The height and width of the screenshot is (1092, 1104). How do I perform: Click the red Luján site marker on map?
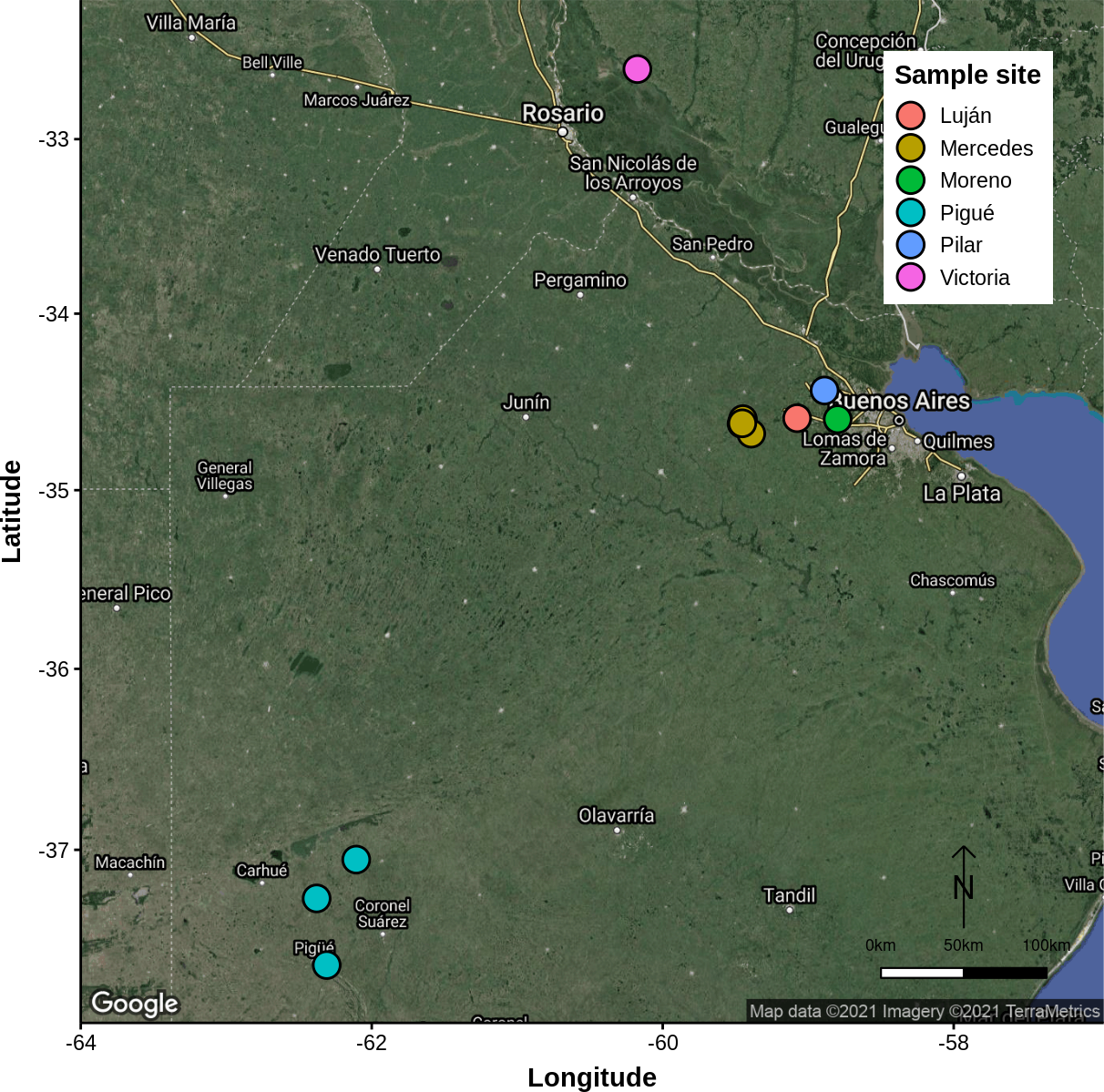[797, 418]
